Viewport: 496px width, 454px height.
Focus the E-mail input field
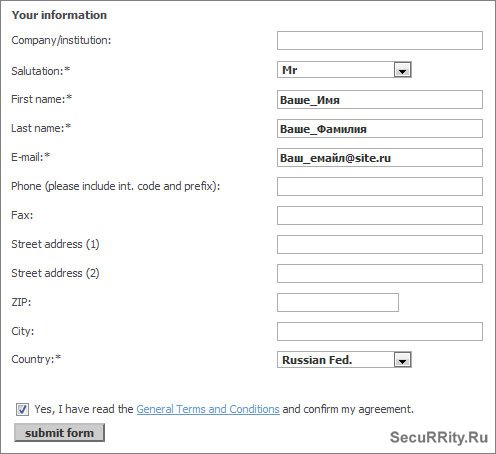pos(380,157)
